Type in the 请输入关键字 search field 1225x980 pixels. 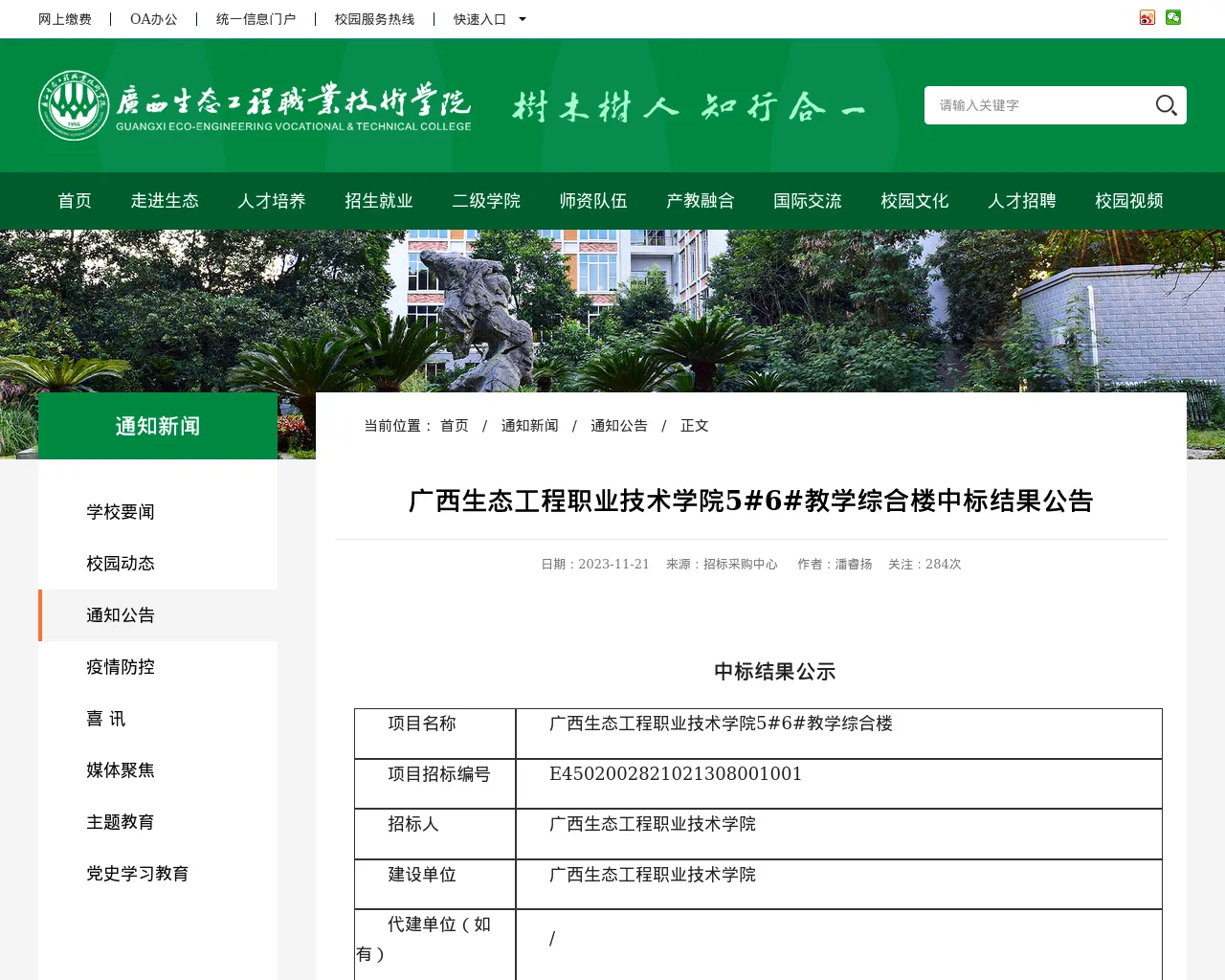(1038, 105)
